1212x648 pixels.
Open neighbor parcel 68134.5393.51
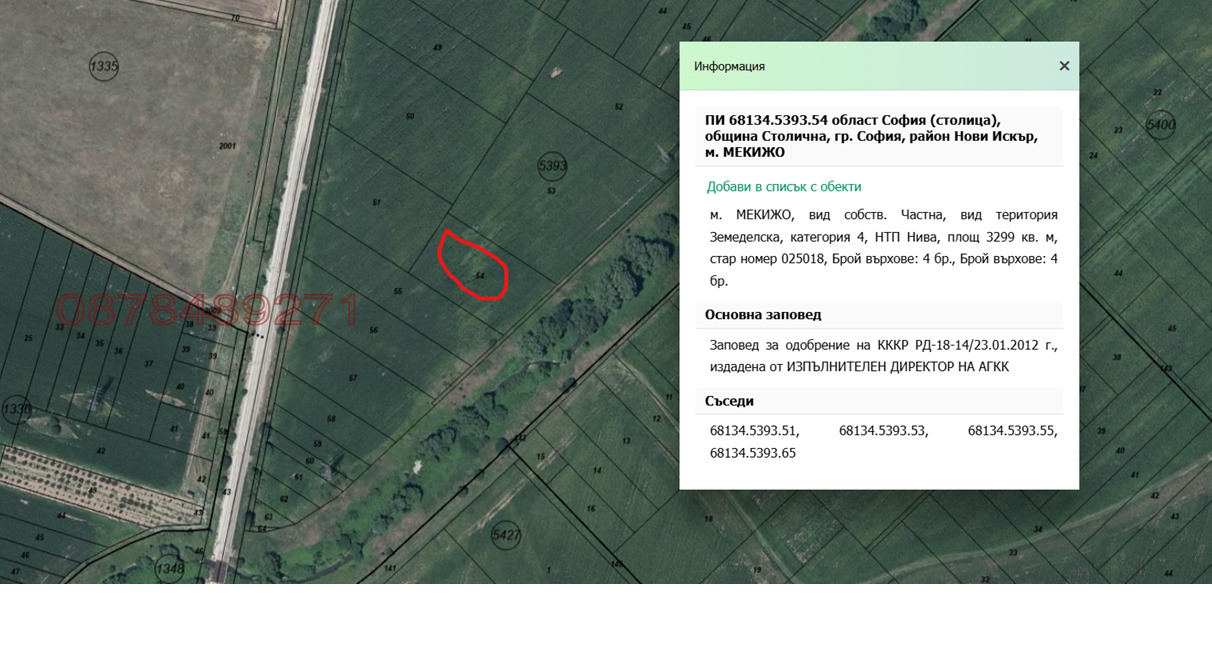point(754,431)
